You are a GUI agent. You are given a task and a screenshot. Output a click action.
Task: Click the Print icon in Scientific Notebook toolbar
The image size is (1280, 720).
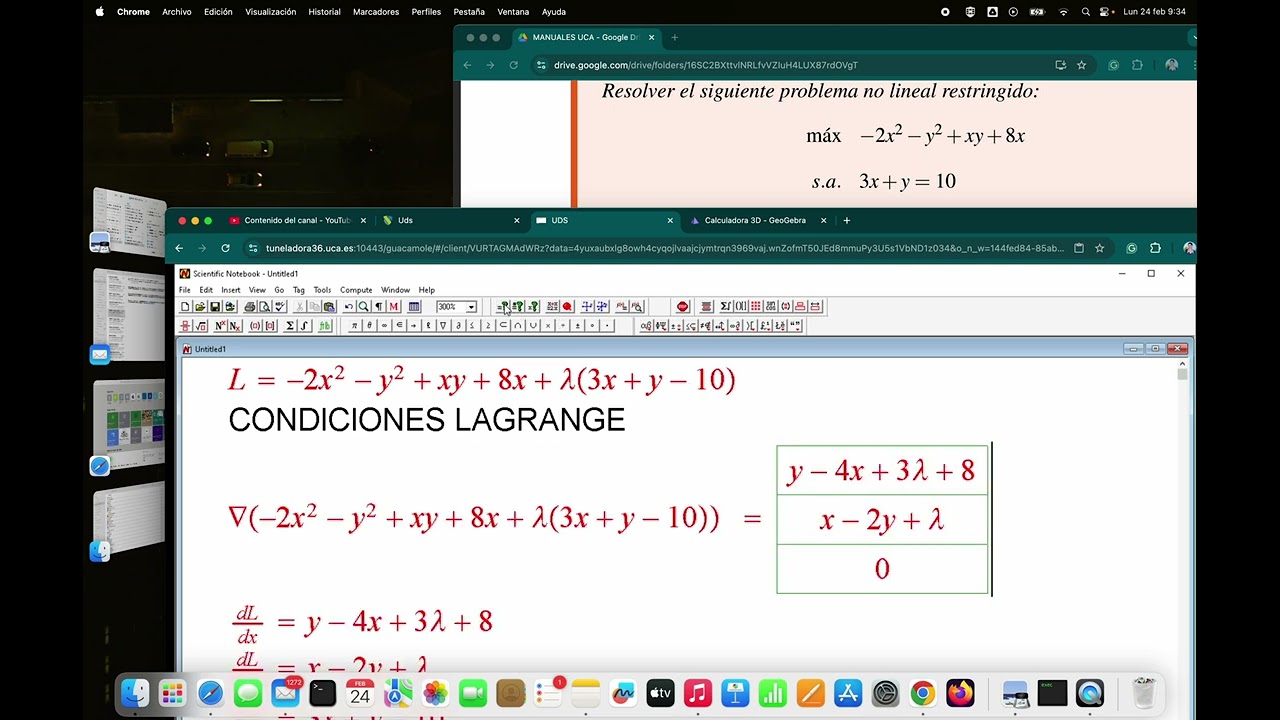click(x=250, y=306)
